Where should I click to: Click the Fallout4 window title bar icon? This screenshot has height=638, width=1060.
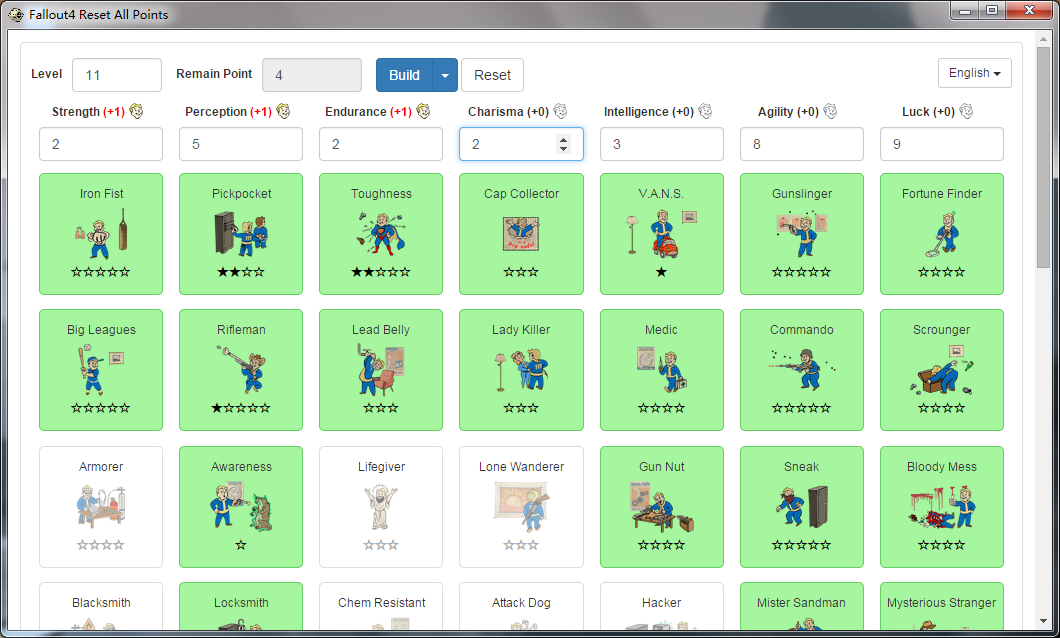(x=16, y=14)
